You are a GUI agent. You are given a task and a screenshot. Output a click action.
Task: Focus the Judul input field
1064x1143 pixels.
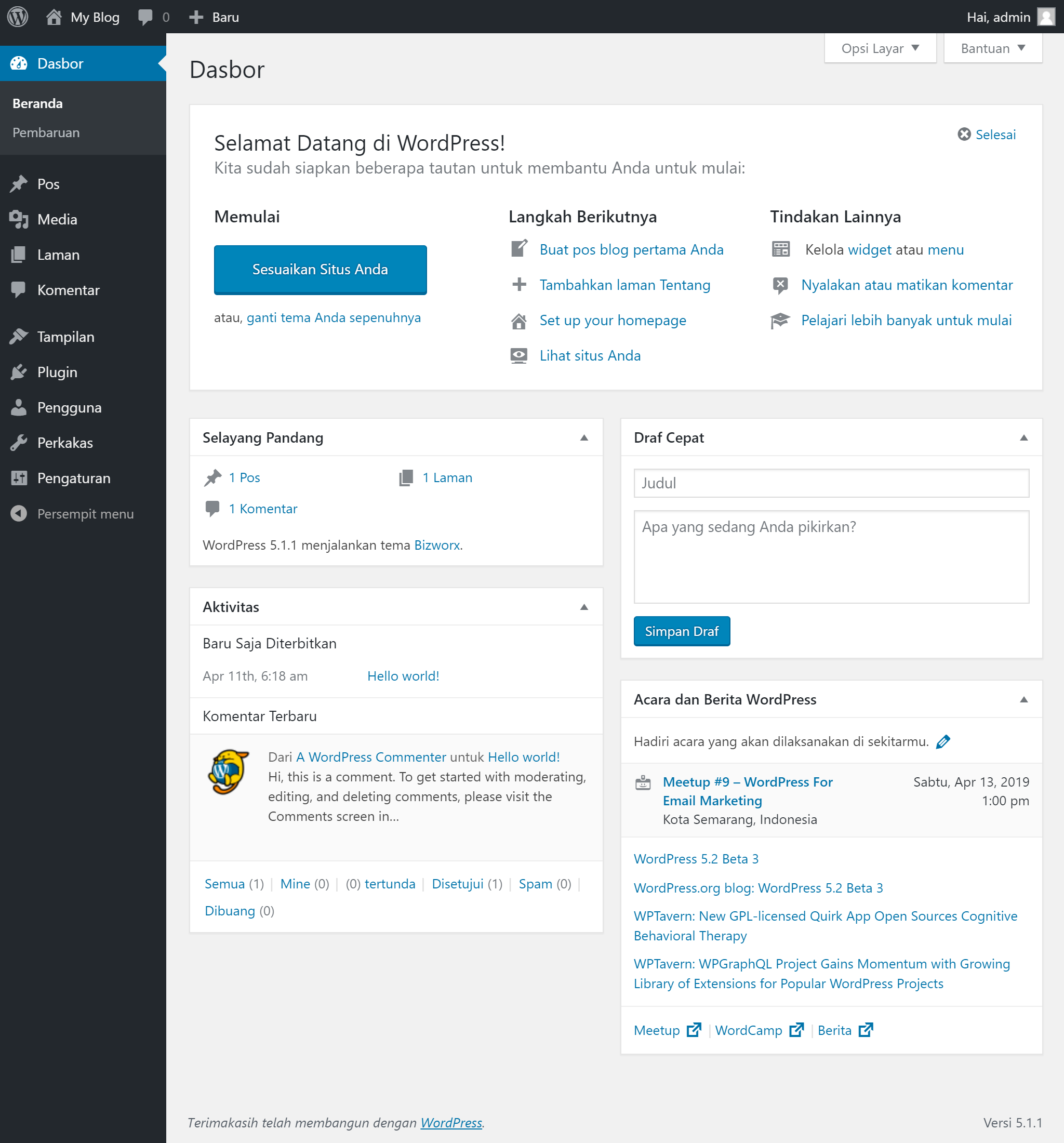pyautogui.click(x=831, y=483)
